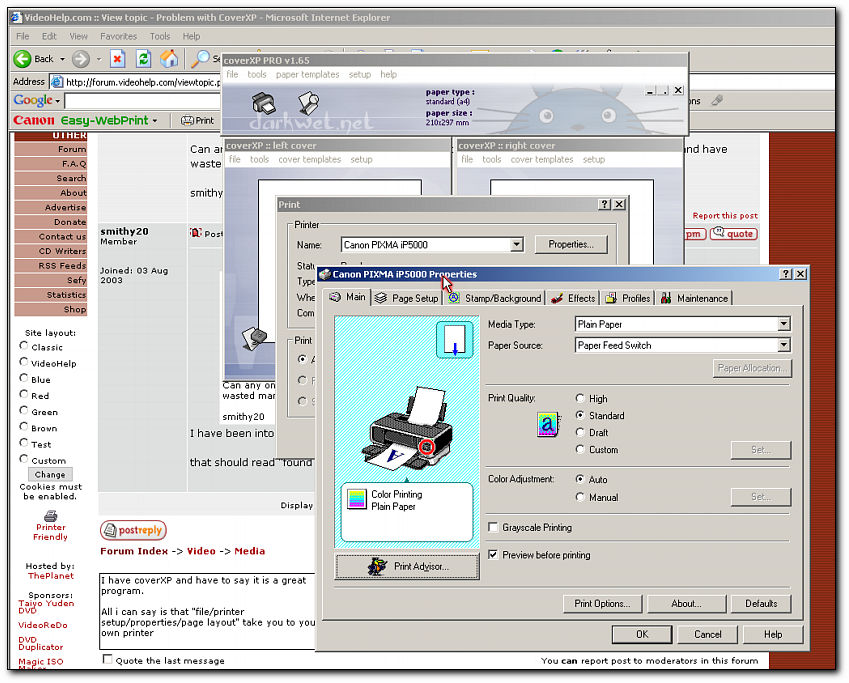Open the Google toolbar dropdown arrow
Screen dimensions: 849x683
tap(57, 101)
